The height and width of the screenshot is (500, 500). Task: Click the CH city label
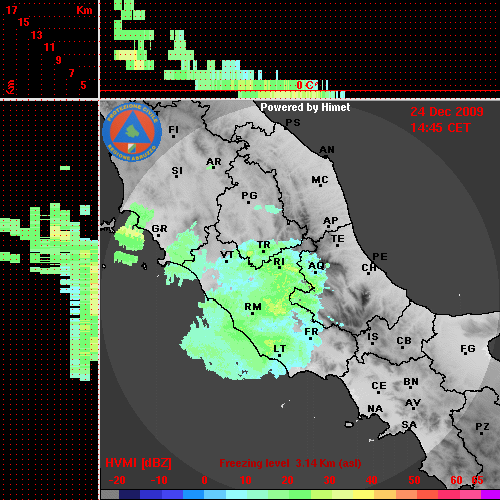pyautogui.click(x=369, y=268)
